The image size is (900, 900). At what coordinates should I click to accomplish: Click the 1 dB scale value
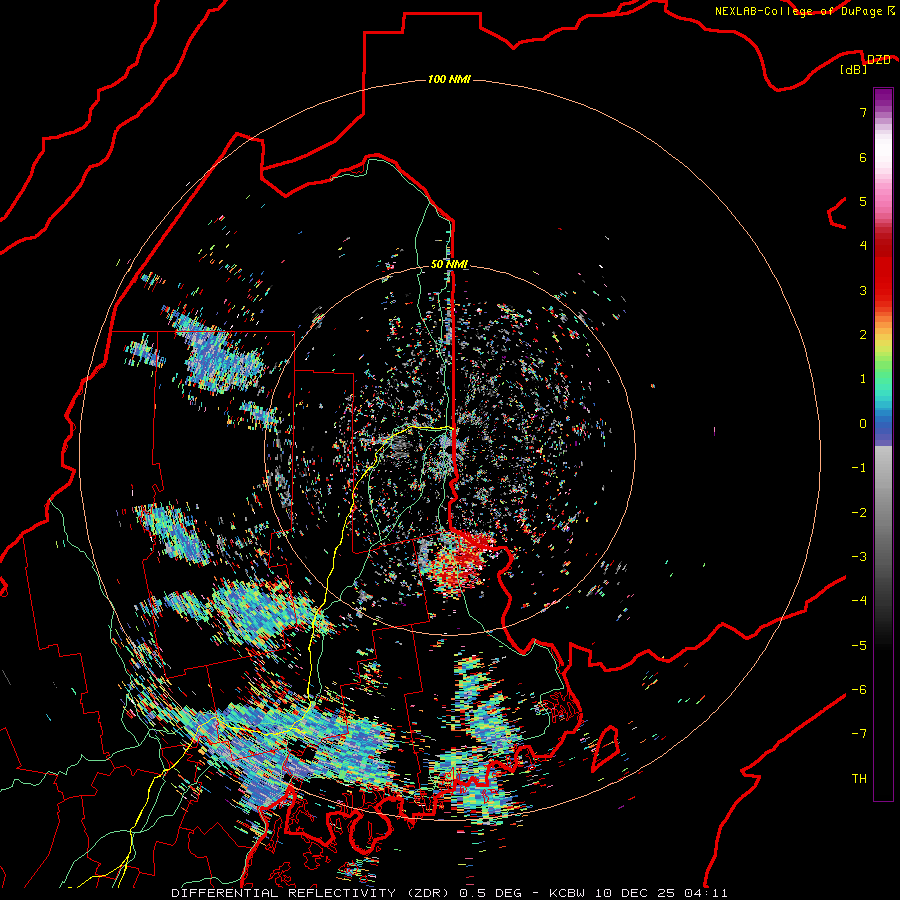[863, 379]
